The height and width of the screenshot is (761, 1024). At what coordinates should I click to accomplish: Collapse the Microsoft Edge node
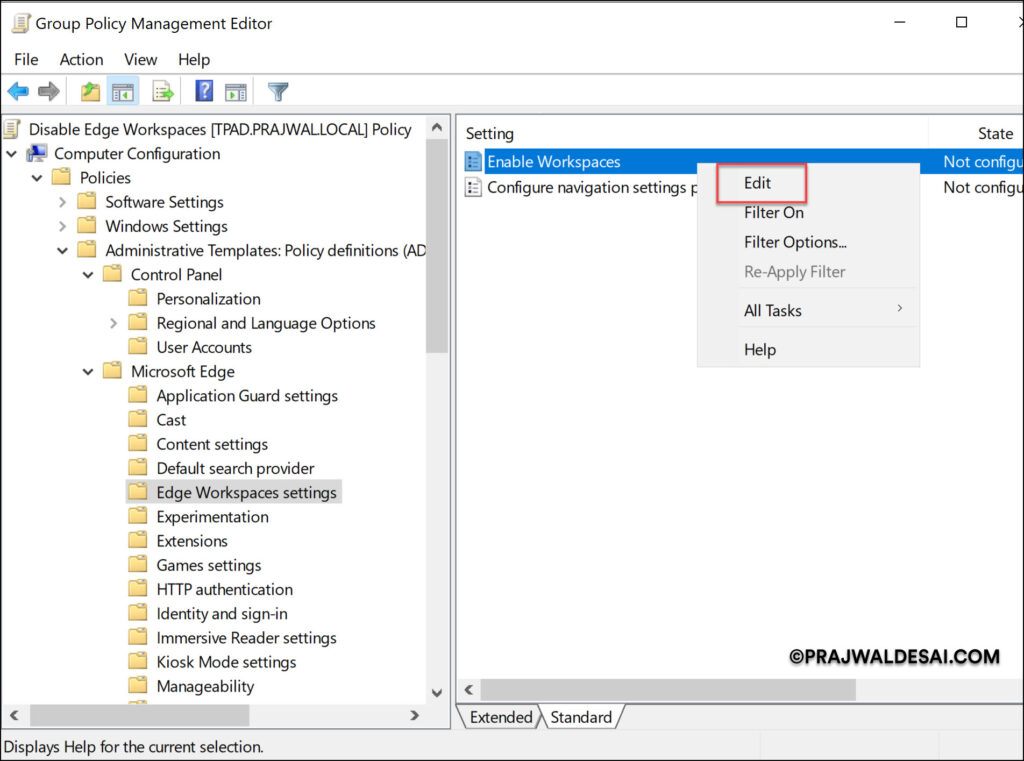coord(88,372)
